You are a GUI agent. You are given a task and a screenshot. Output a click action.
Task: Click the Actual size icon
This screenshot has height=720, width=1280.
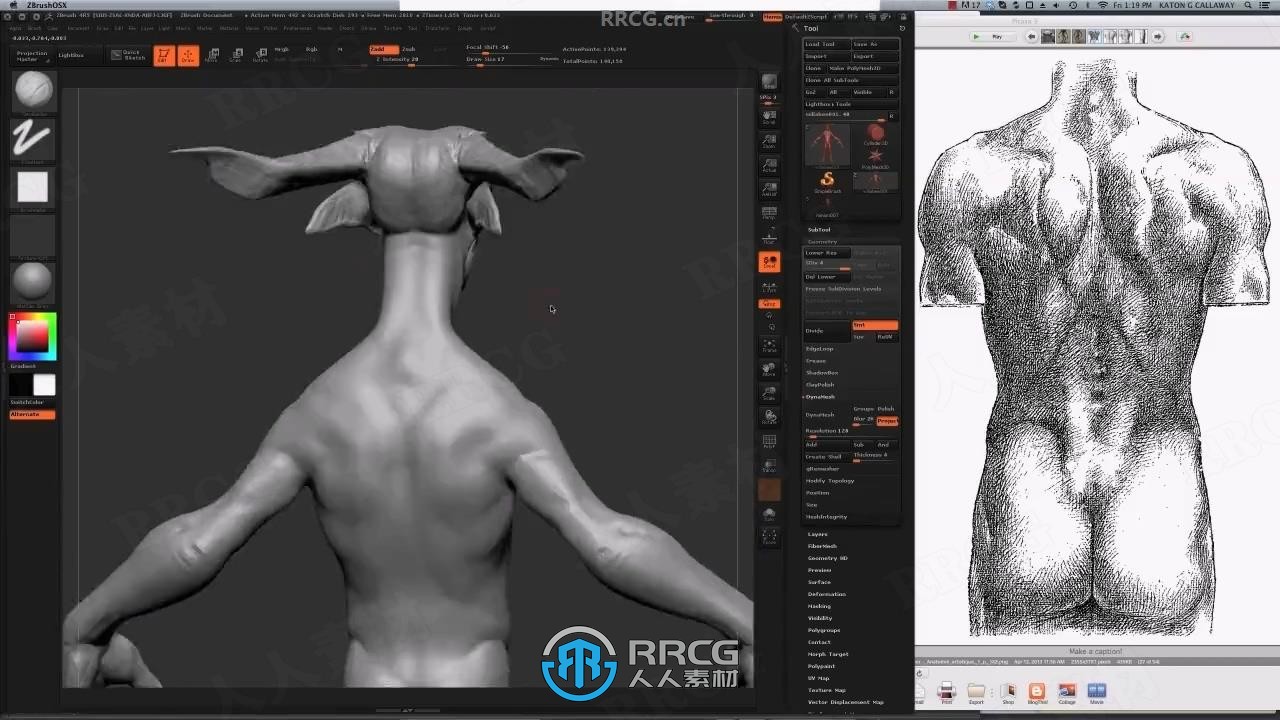click(x=769, y=166)
